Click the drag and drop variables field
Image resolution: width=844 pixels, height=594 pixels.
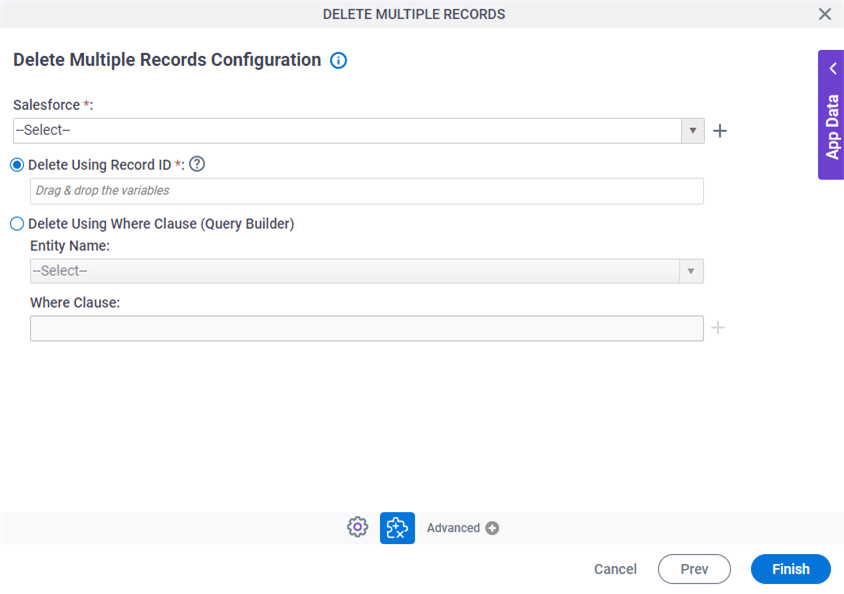[366, 191]
